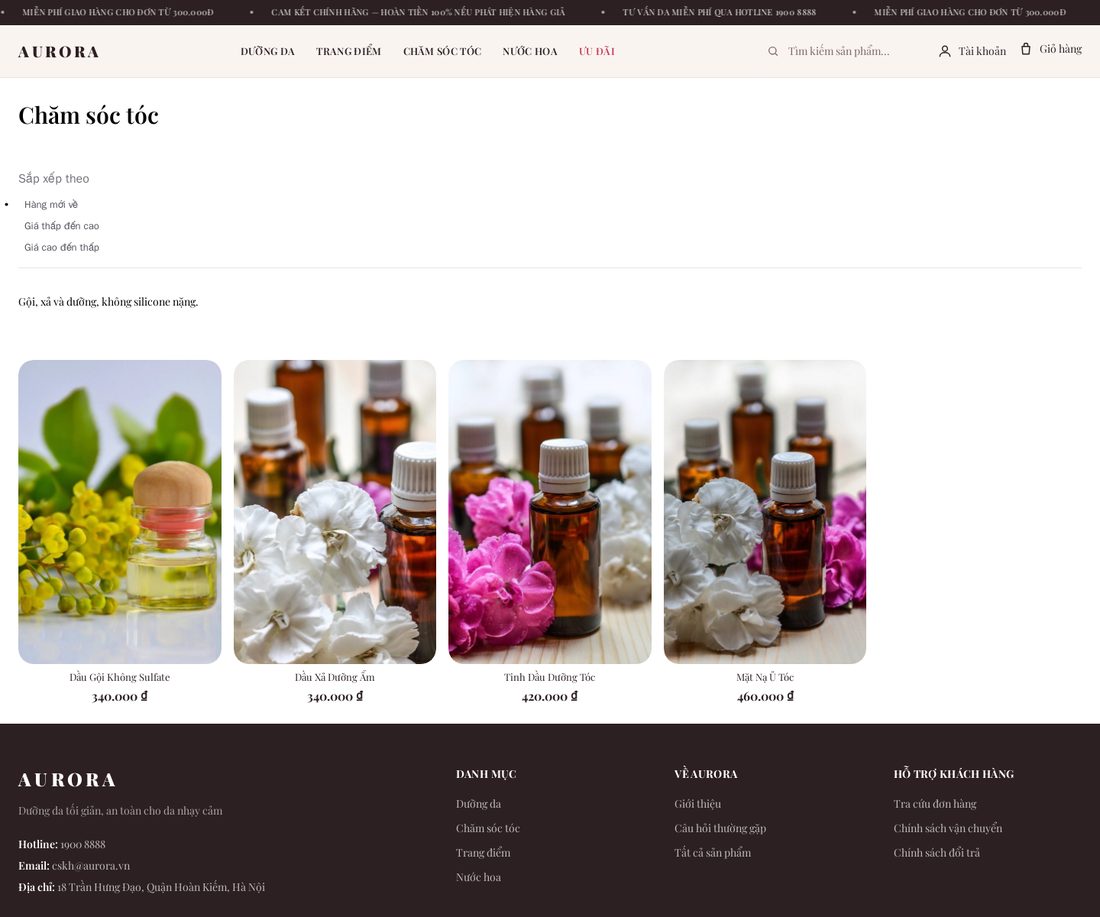Open the Dầu Gội Không Sulfate product image

120,511
